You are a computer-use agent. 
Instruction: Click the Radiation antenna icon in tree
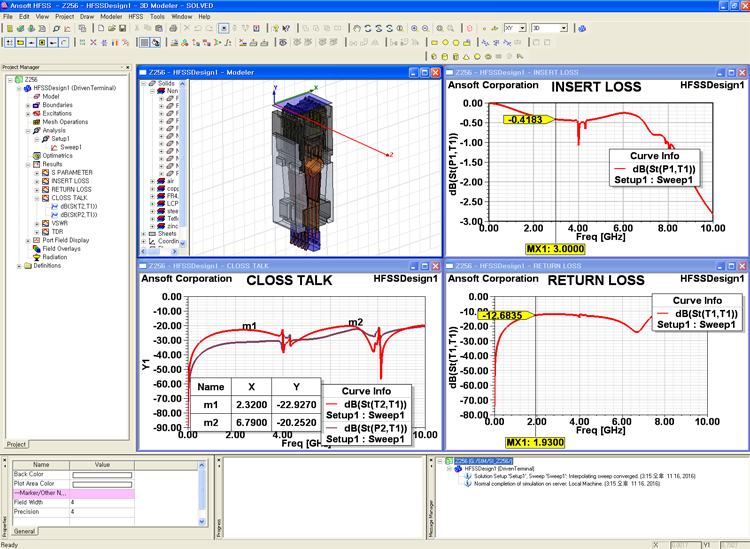click(x=36, y=257)
